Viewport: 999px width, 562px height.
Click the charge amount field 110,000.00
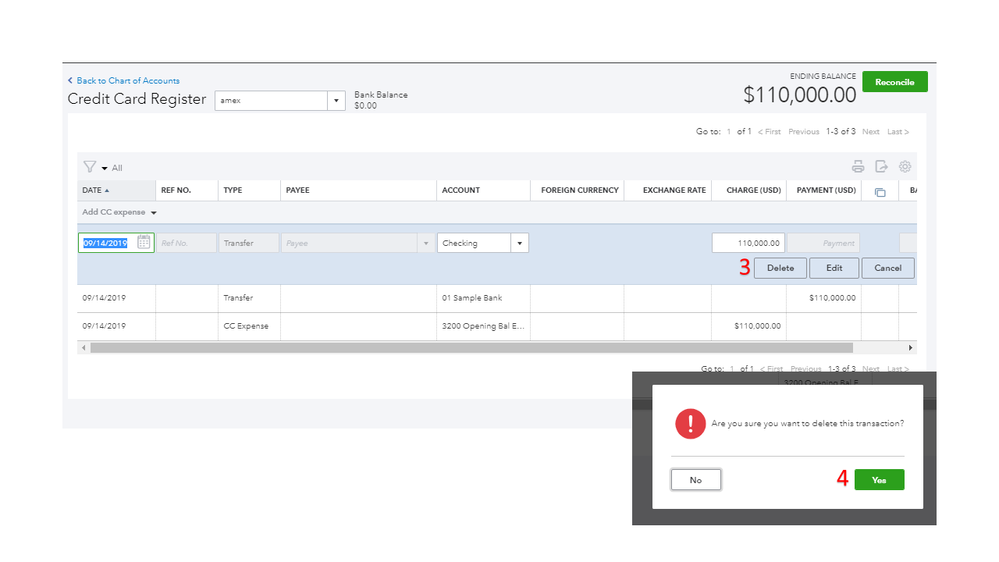(x=748, y=243)
